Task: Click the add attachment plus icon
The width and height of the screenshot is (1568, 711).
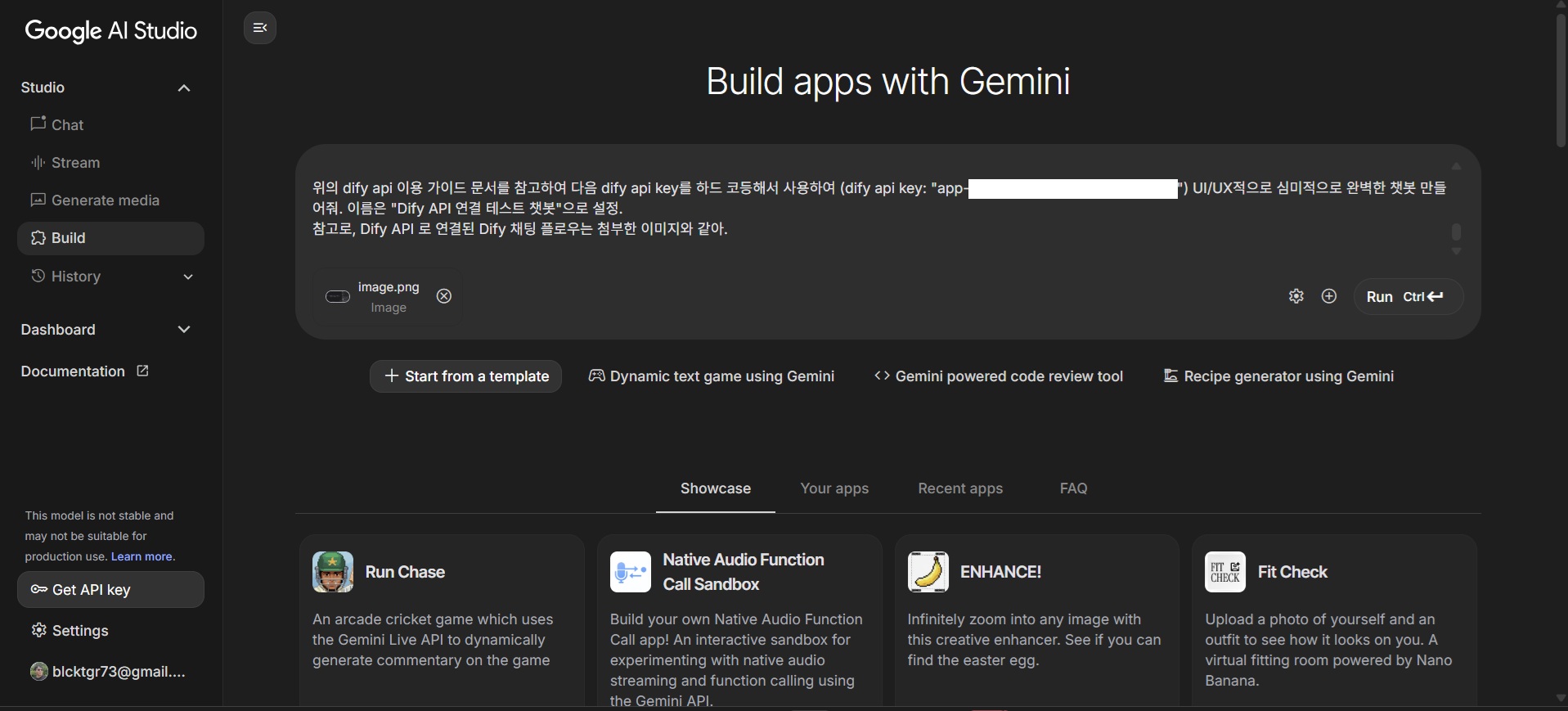Action: tap(1329, 296)
